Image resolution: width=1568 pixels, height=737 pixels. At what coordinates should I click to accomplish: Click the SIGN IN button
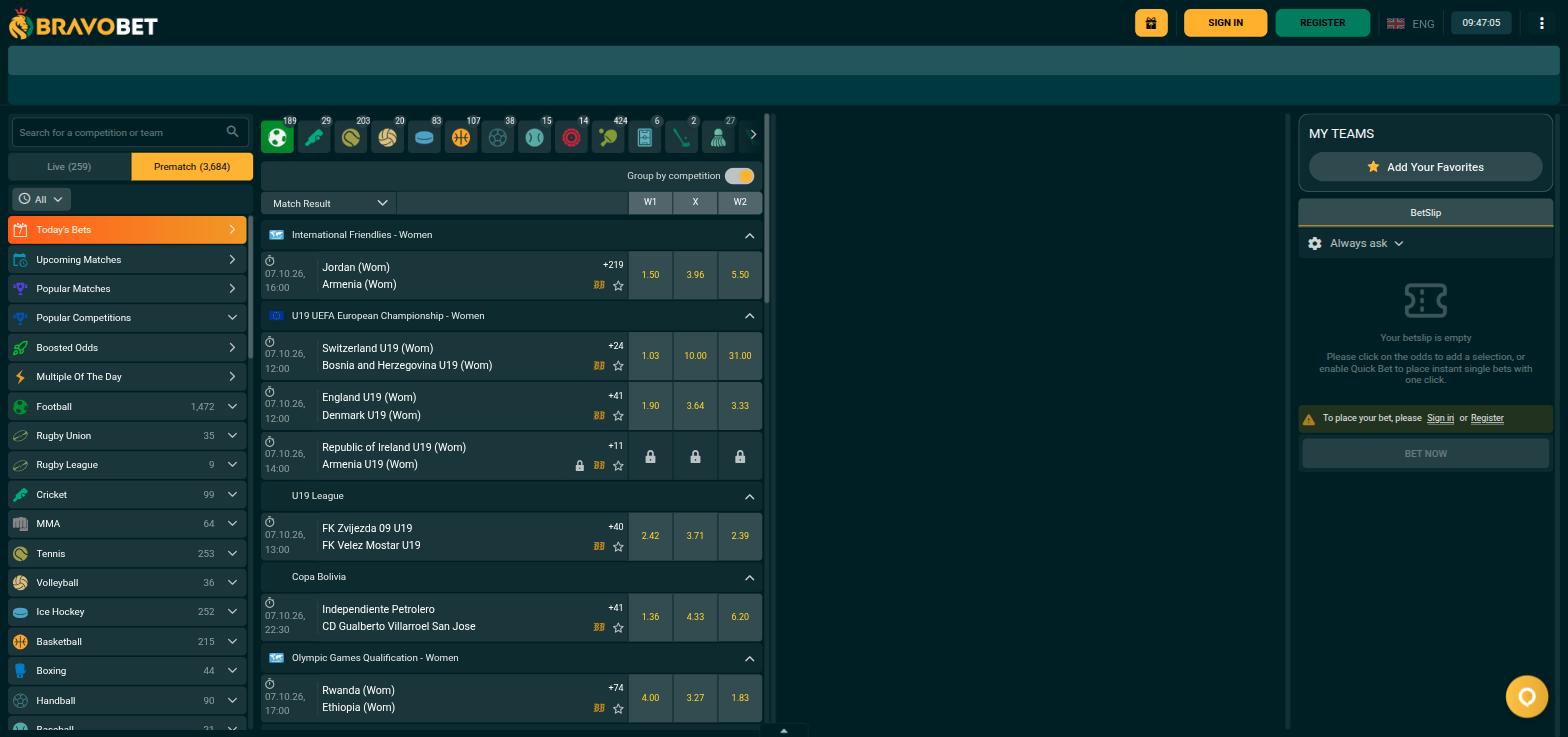pyautogui.click(x=1225, y=23)
